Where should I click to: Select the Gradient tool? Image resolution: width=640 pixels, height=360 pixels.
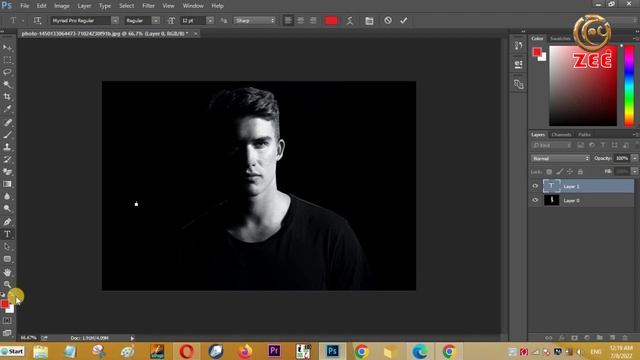[x=7, y=184]
